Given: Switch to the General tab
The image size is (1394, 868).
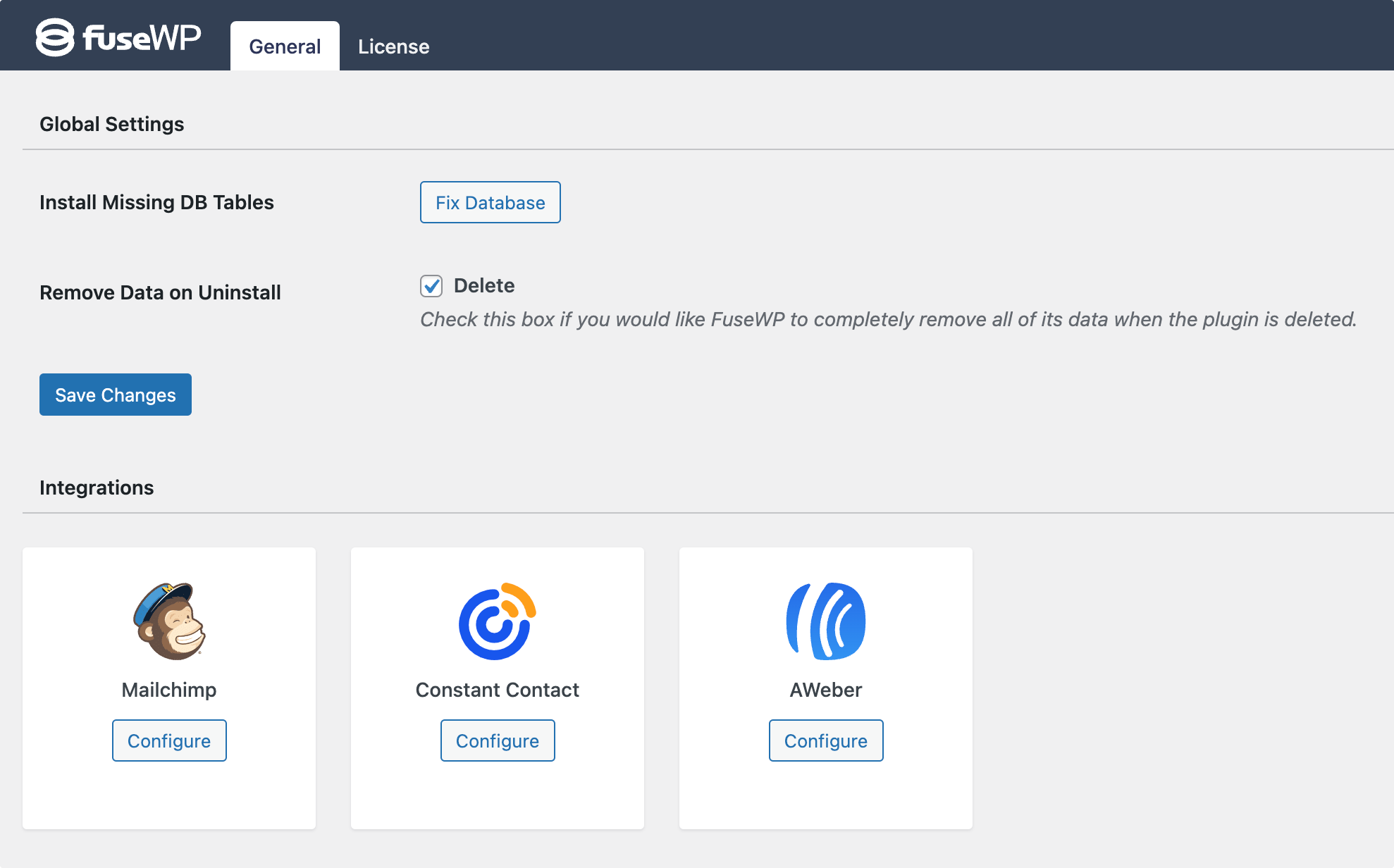Looking at the screenshot, I should [285, 46].
